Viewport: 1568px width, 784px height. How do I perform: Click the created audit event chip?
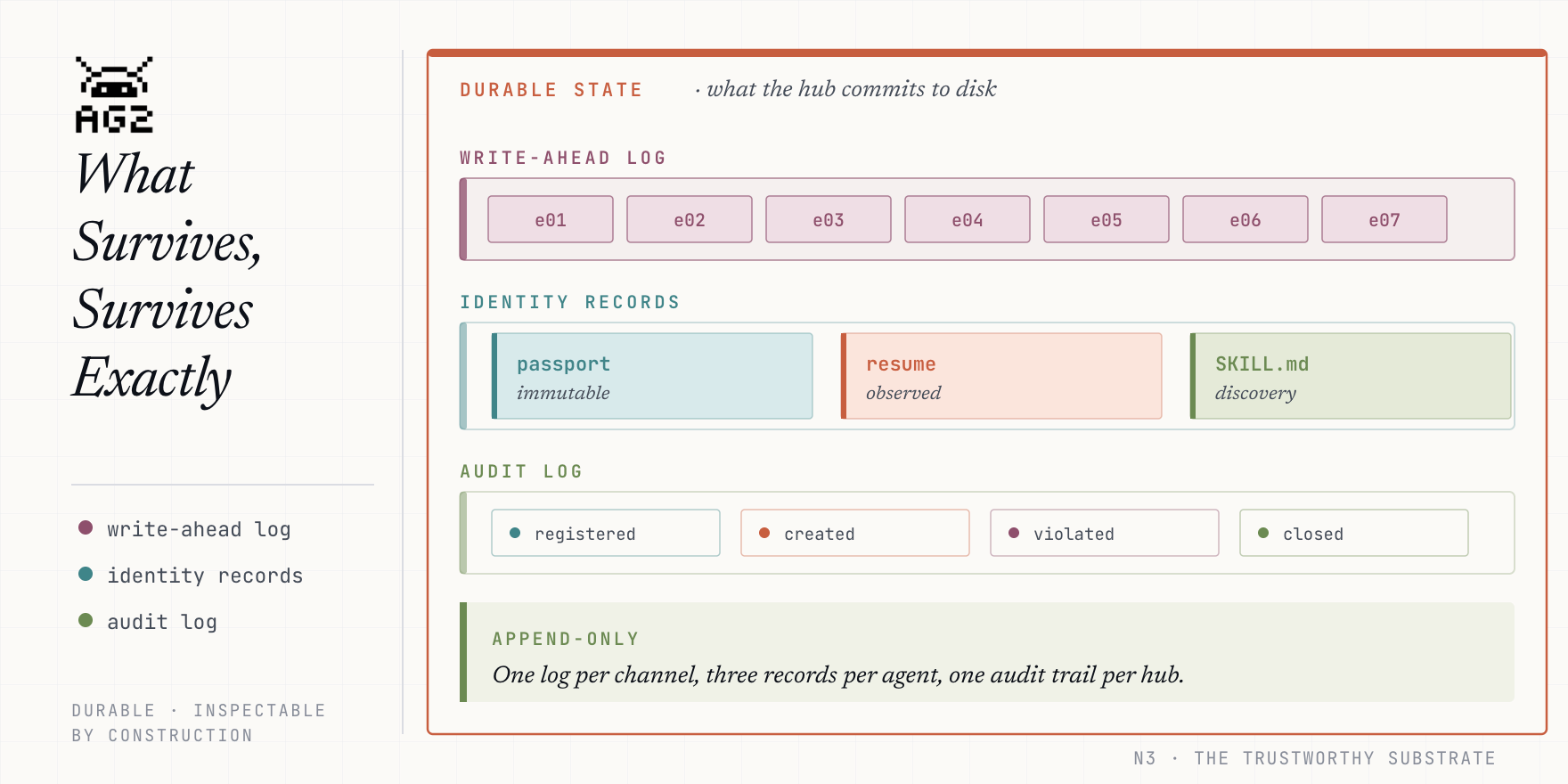click(x=855, y=533)
